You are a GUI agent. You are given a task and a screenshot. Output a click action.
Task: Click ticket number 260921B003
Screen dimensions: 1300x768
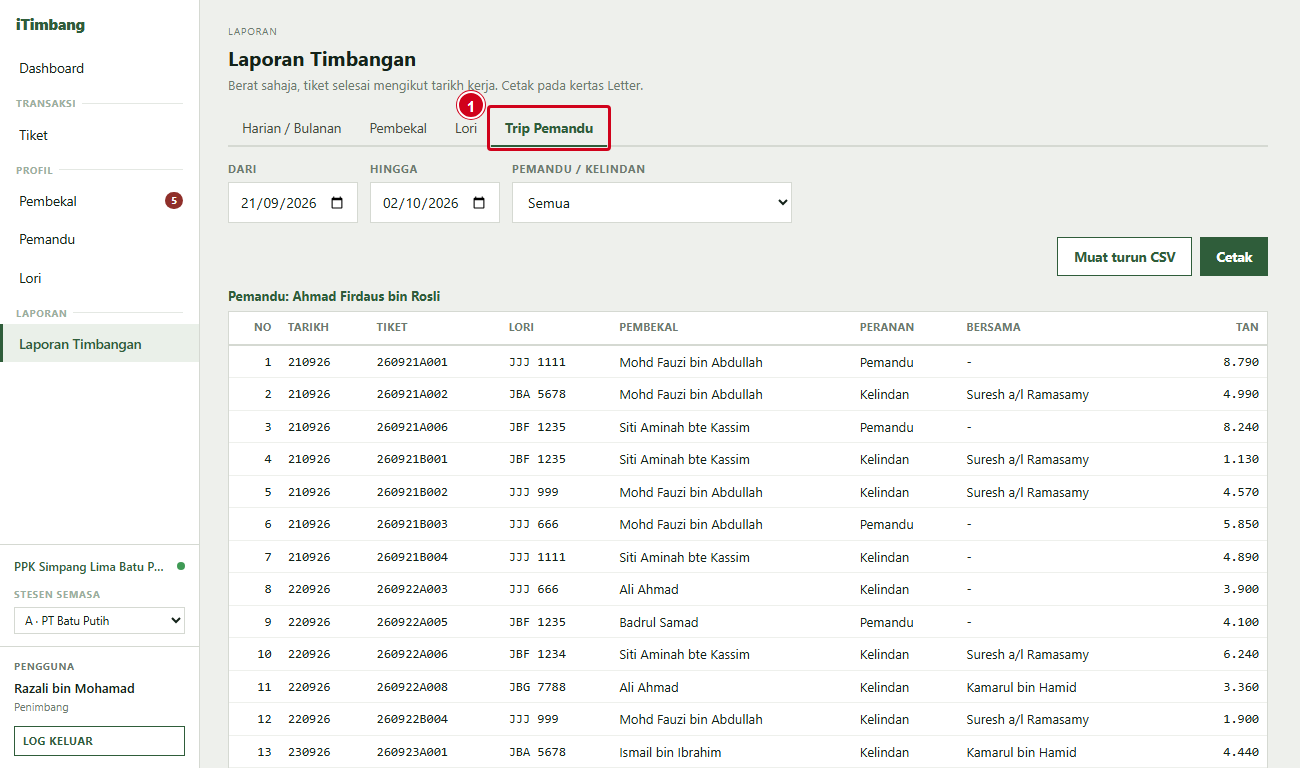click(412, 524)
